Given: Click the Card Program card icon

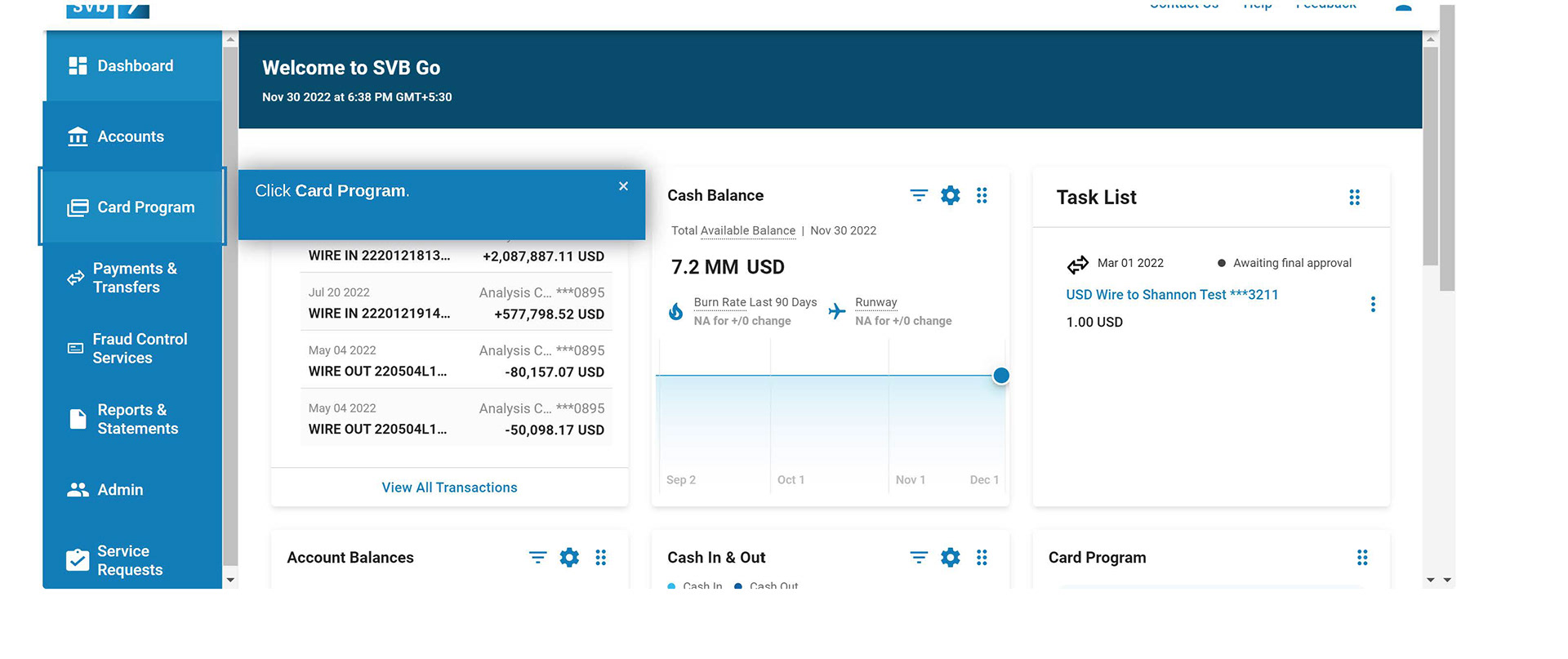Looking at the screenshot, I should pyautogui.click(x=78, y=207).
